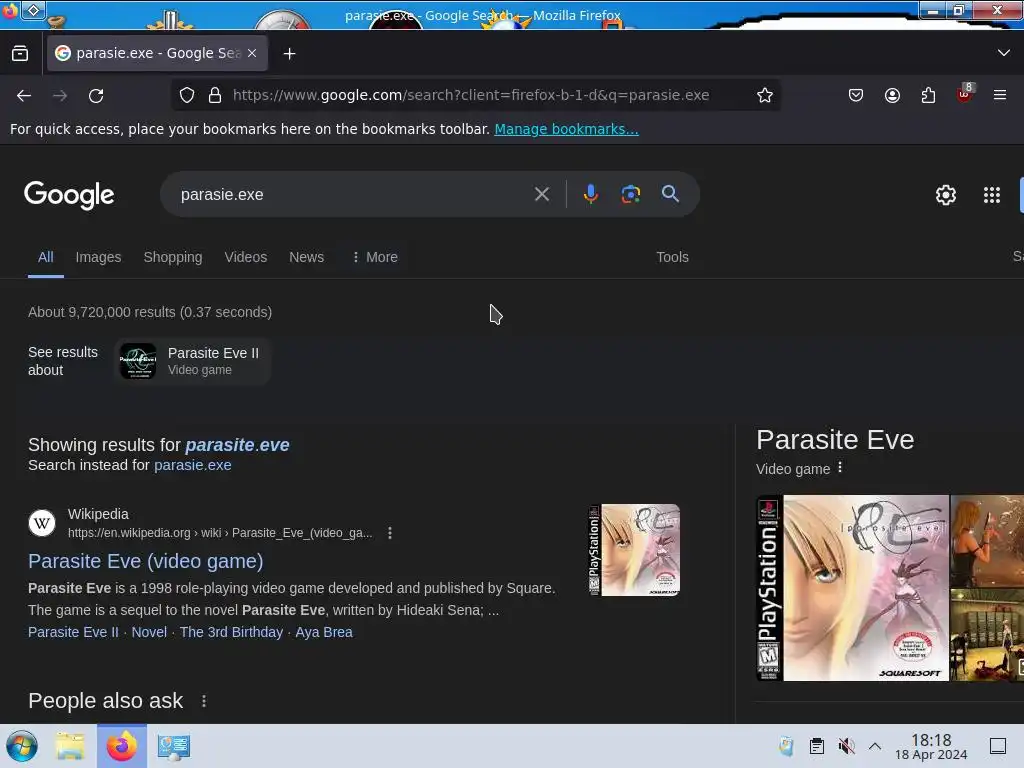Show site security lock information
Image resolution: width=1024 pixels, height=768 pixels.
click(215, 95)
